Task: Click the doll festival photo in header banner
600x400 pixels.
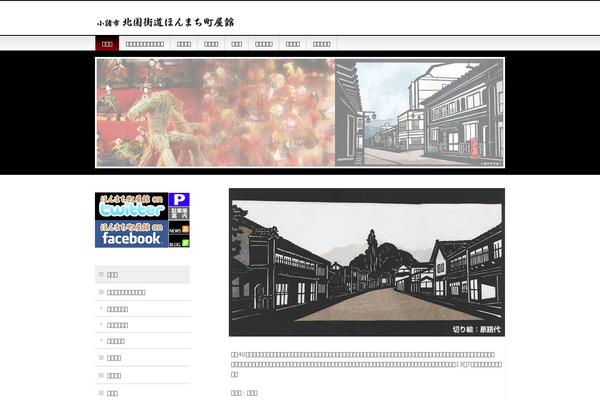Action: pos(216,113)
